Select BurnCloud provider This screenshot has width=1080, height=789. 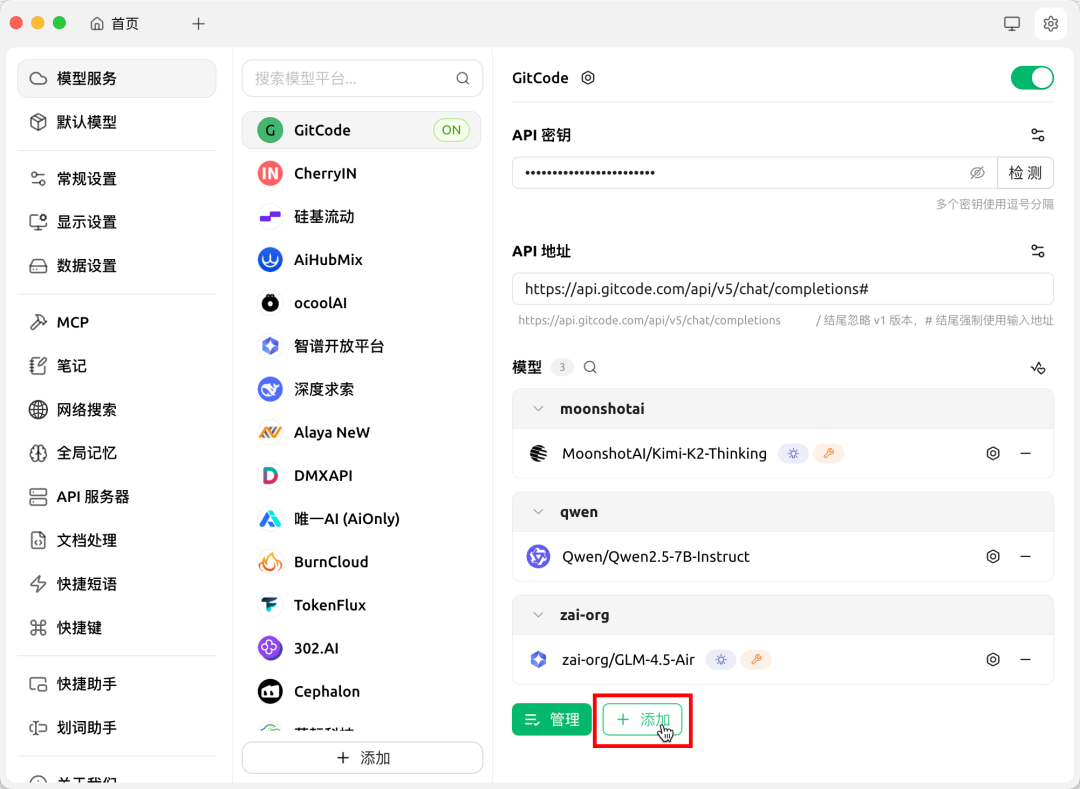[362, 562]
